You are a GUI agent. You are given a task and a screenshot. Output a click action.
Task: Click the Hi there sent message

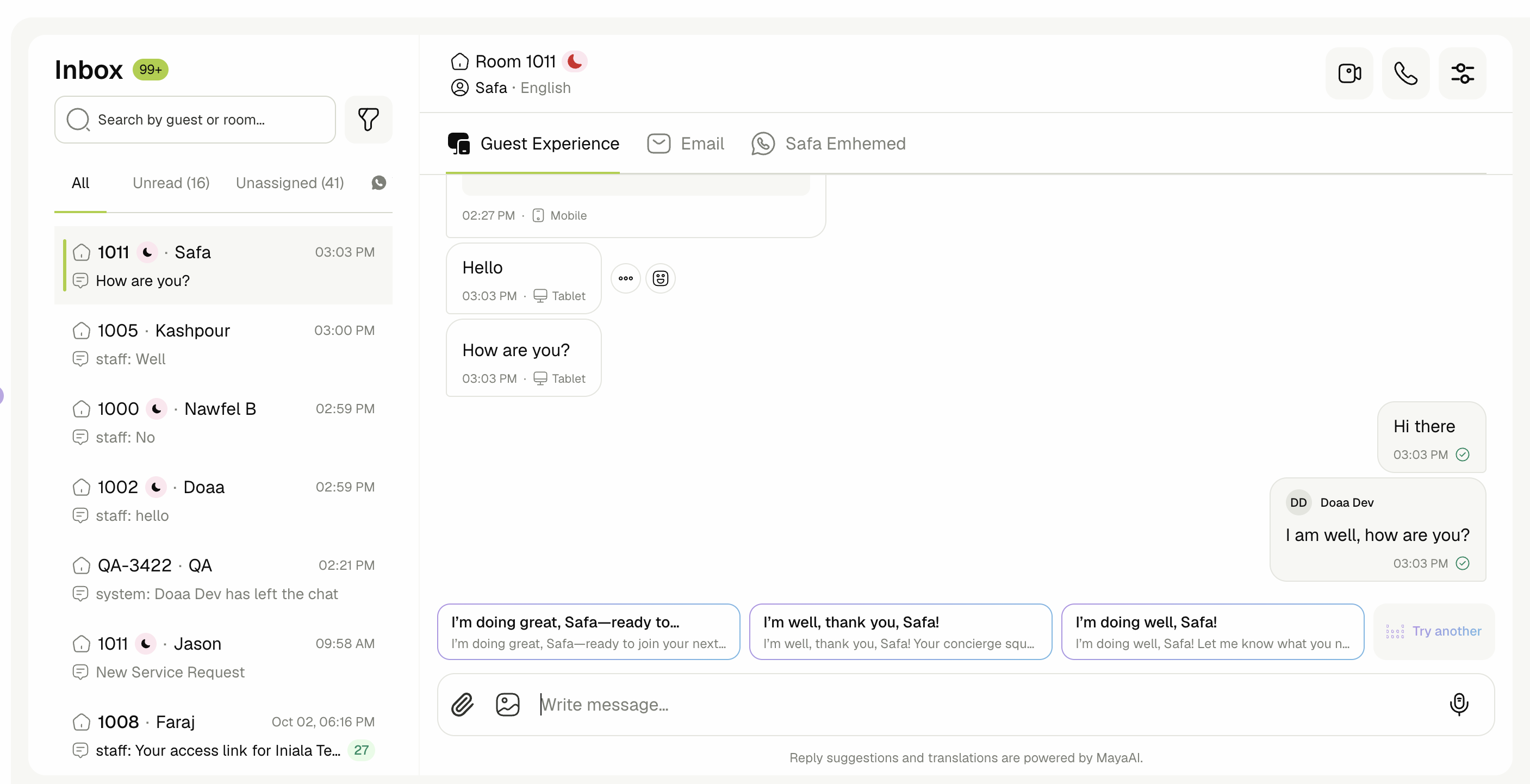click(x=1432, y=437)
